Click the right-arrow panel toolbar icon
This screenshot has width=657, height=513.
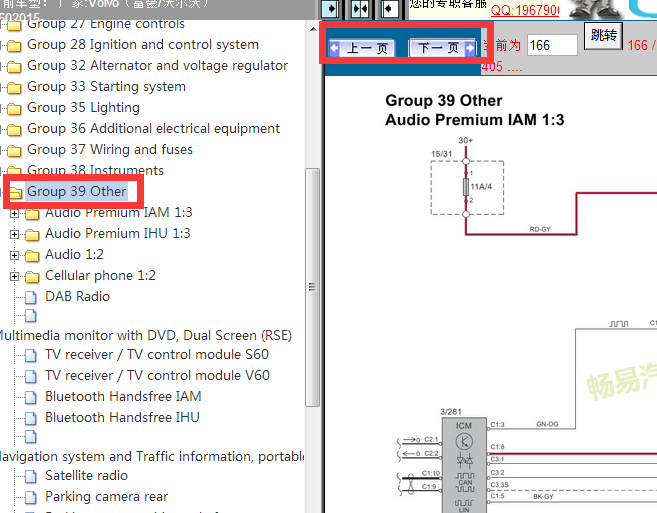[x=330, y=8]
